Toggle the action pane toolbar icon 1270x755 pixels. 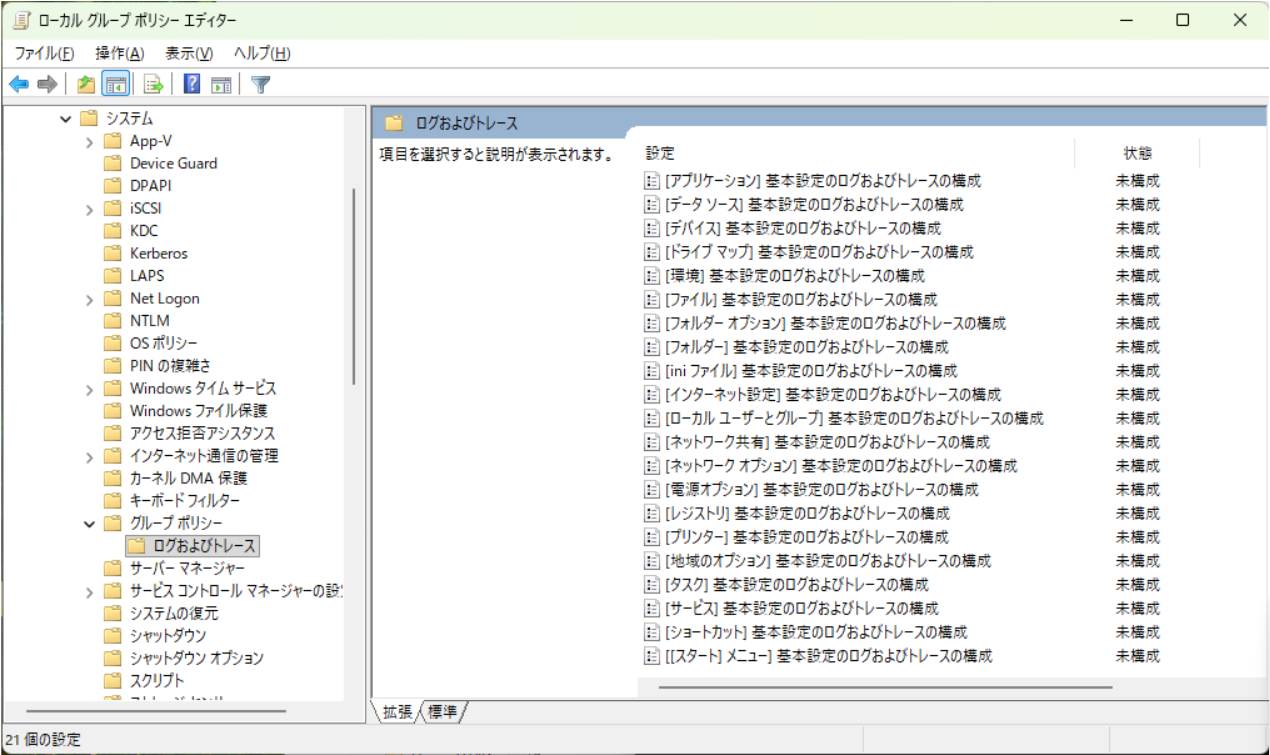[x=221, y=85]
